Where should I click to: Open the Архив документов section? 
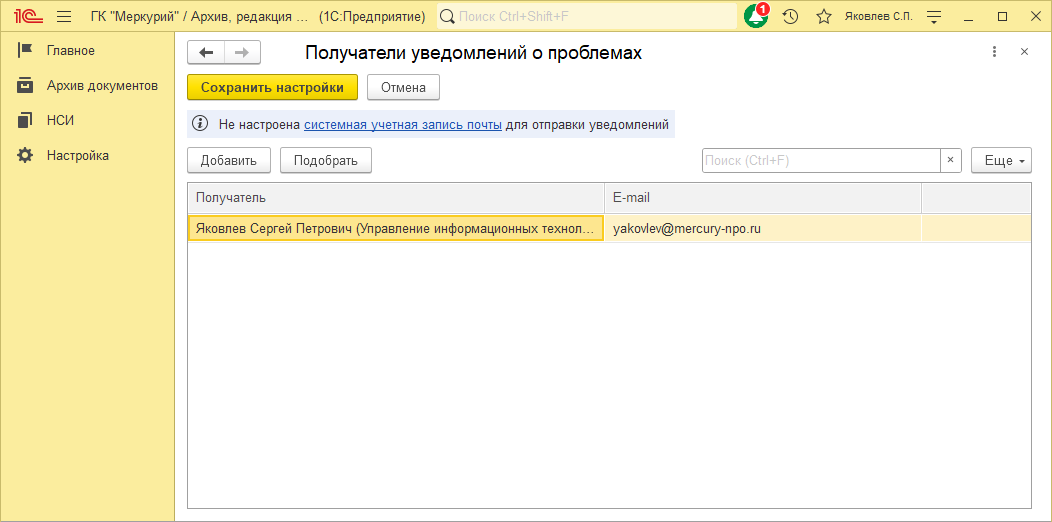click(101, 85)
